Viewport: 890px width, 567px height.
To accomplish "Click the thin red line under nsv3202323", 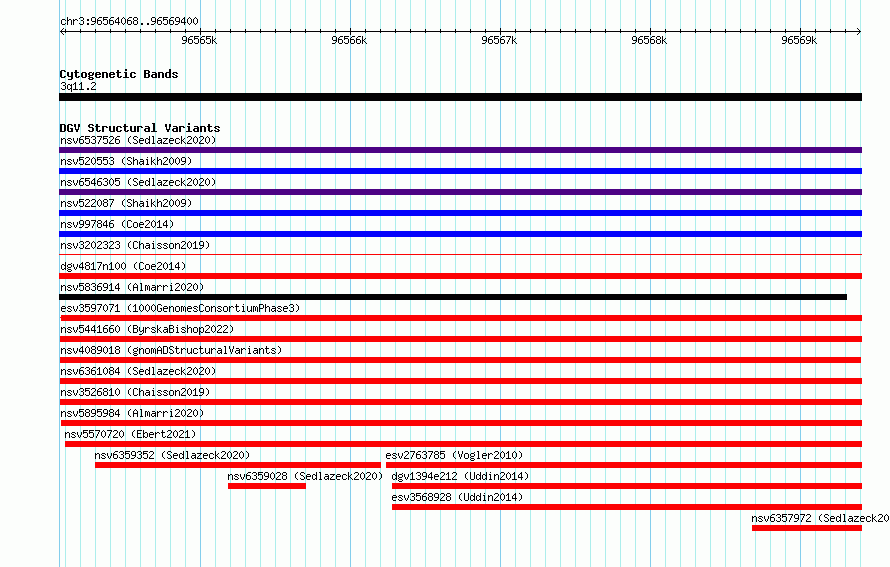I will [x=460, y=255].
